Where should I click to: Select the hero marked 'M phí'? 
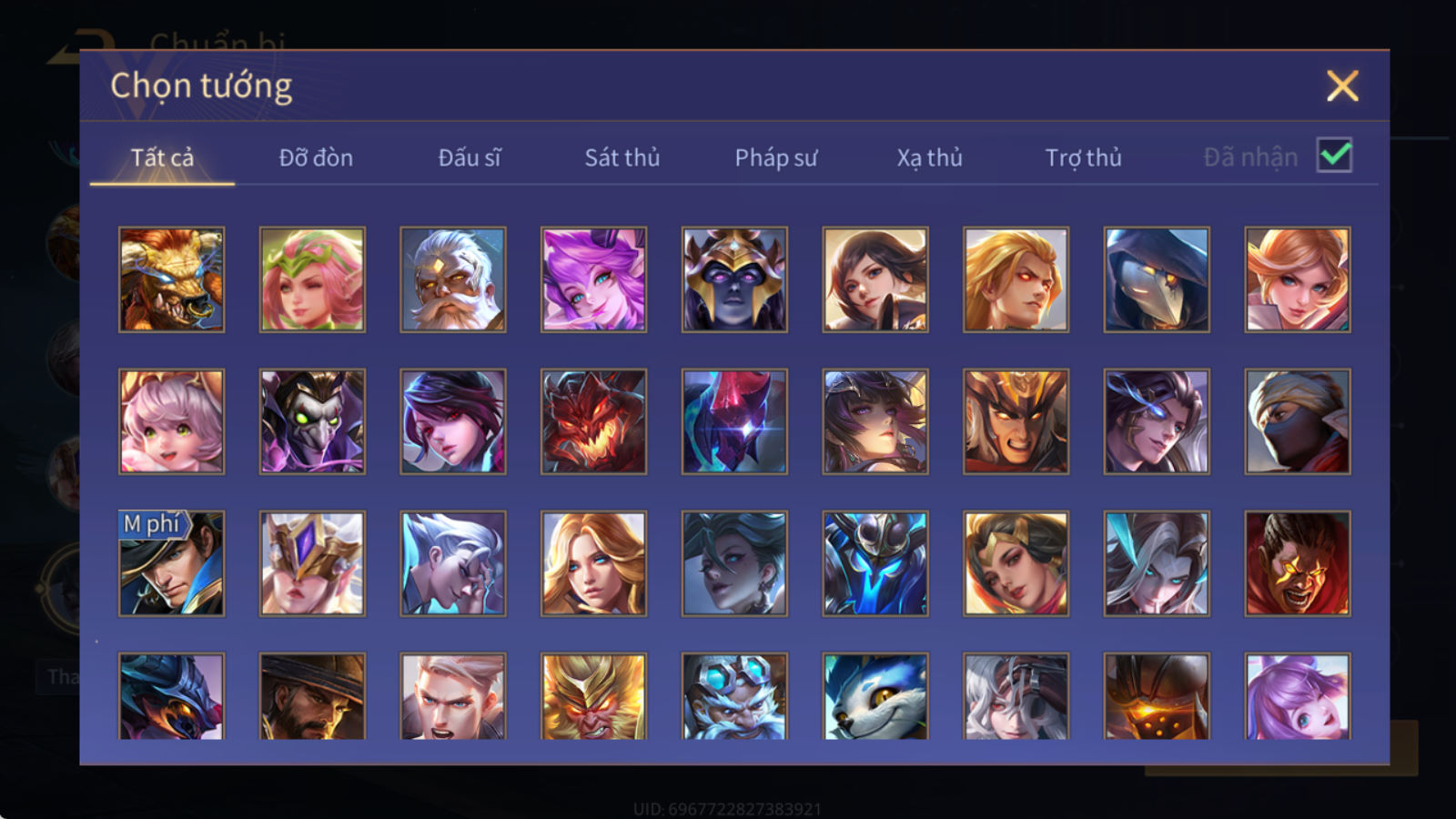172,563
